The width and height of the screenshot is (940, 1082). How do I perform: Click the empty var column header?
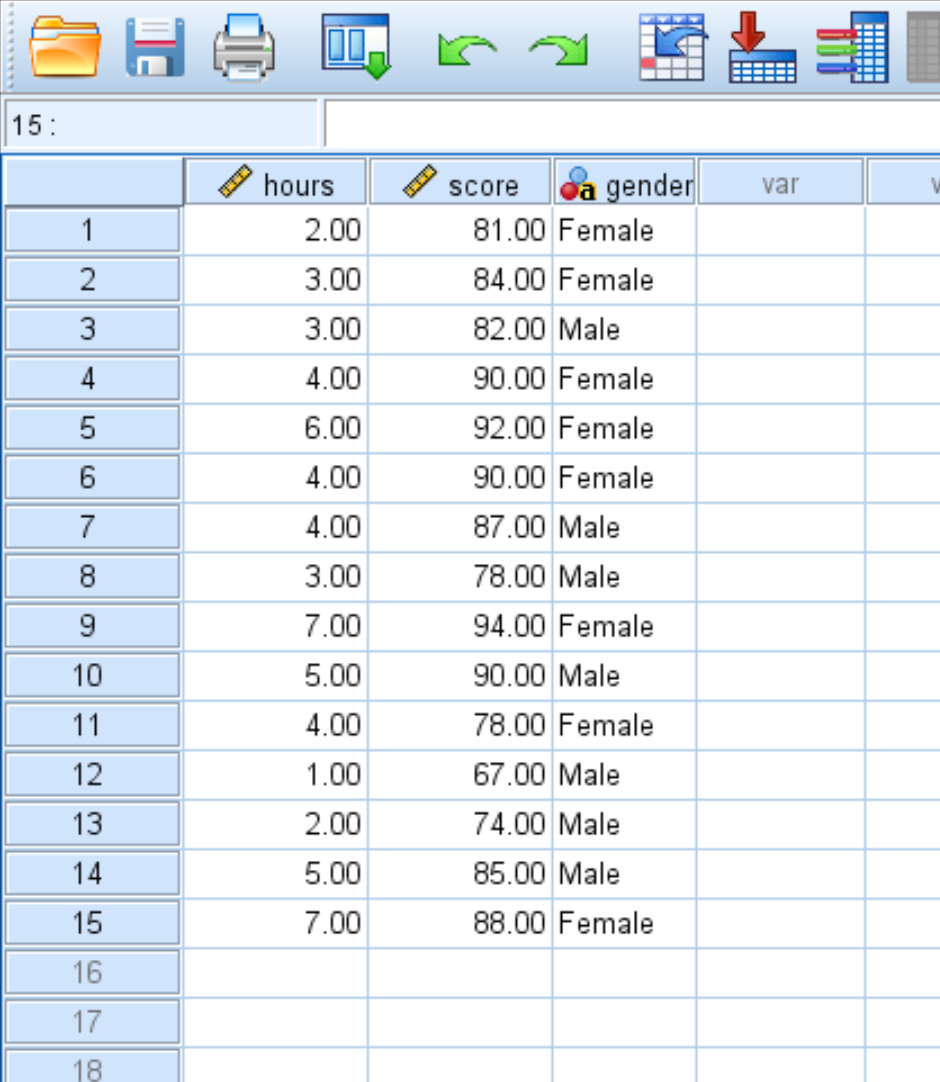pos(781,183)
